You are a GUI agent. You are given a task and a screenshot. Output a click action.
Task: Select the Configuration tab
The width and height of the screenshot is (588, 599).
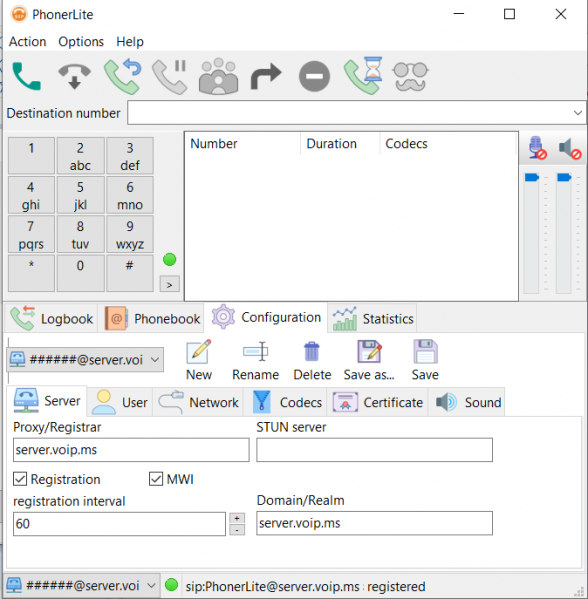coord(266,317)
